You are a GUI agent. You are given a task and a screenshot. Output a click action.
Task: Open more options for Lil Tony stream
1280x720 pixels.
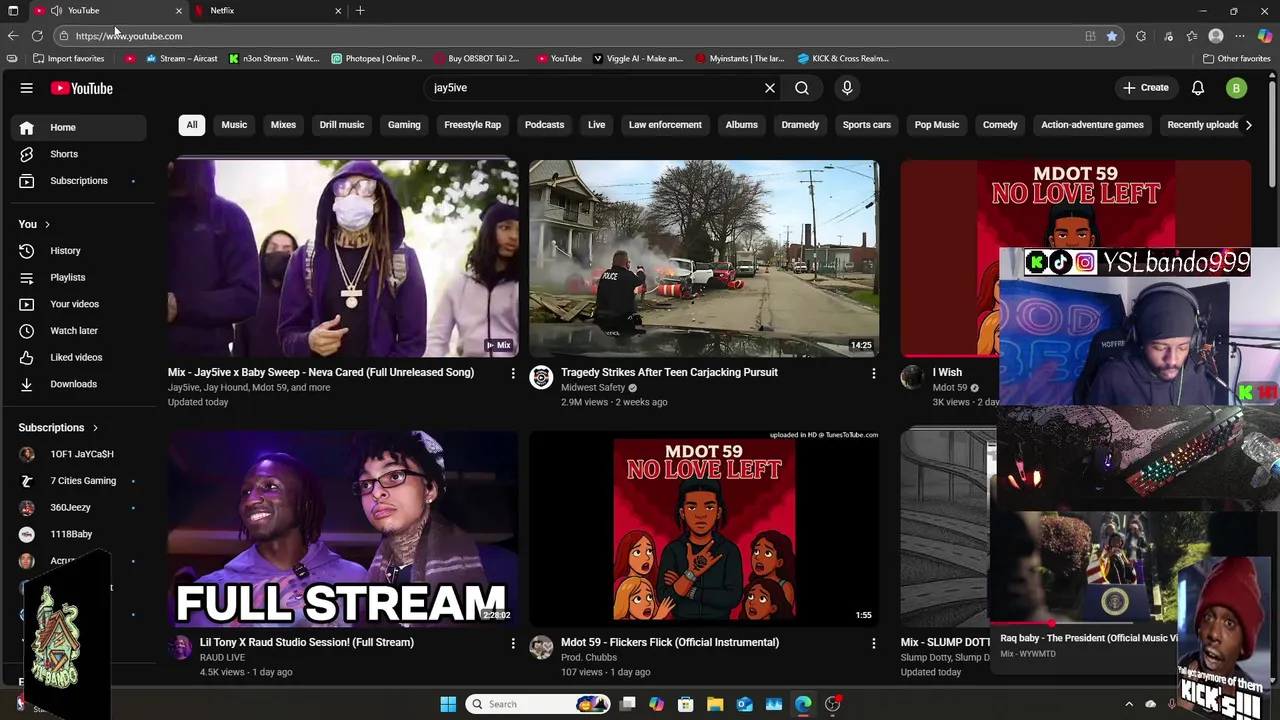click(513, 643)
